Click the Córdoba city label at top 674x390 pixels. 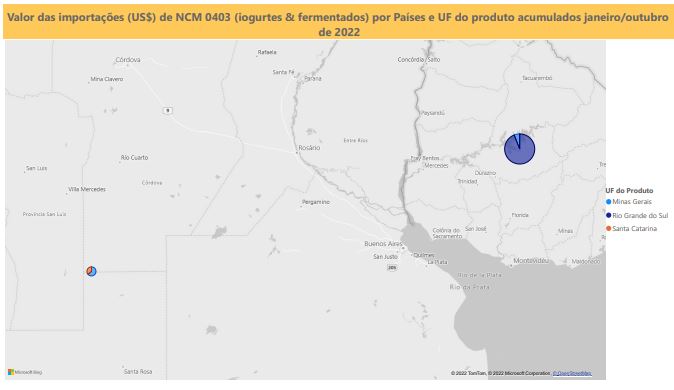pos(128,60)
